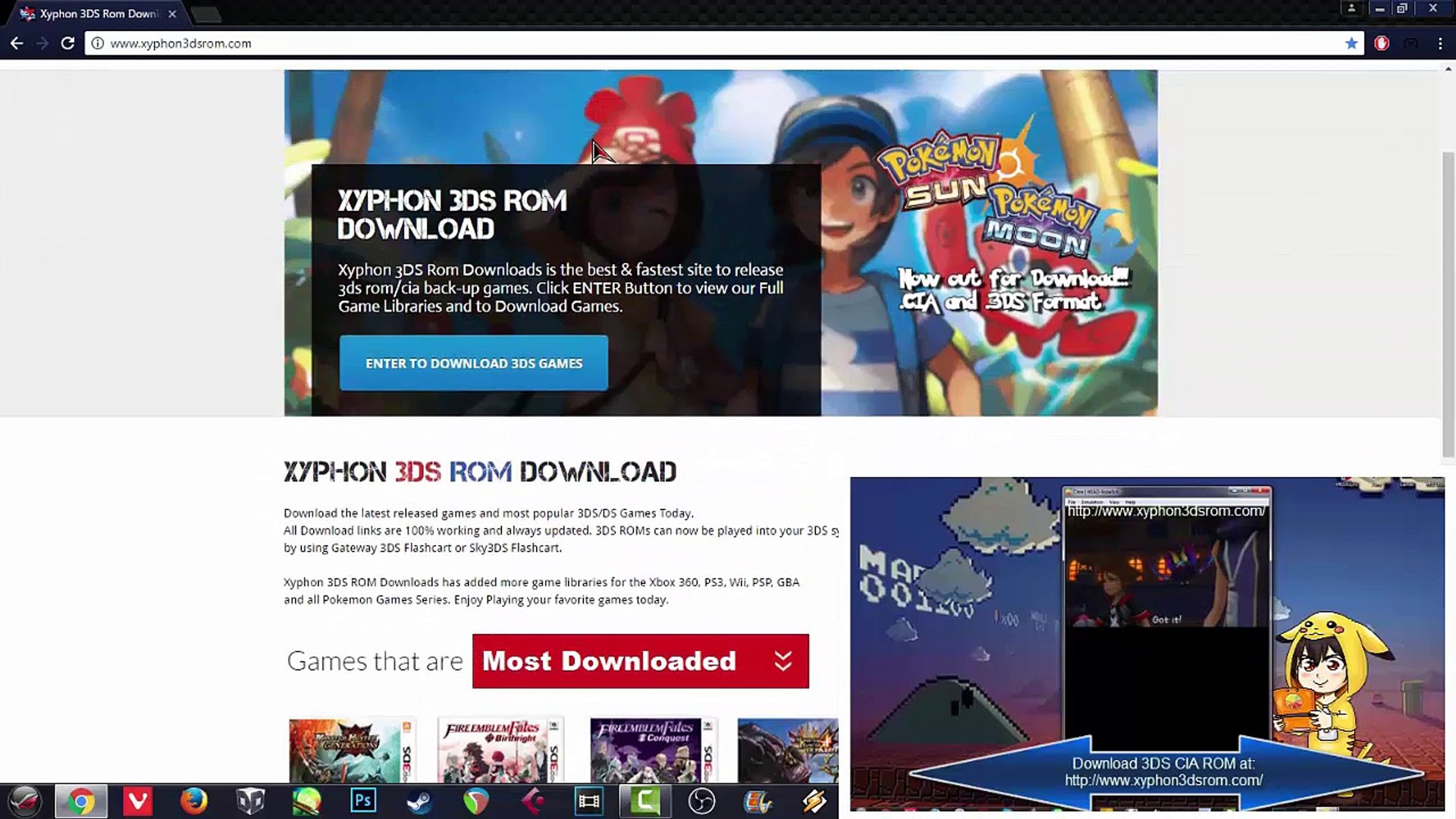Open Vivaldi browser from the taskbar
1456x819 pixels.
click(137, 801)
